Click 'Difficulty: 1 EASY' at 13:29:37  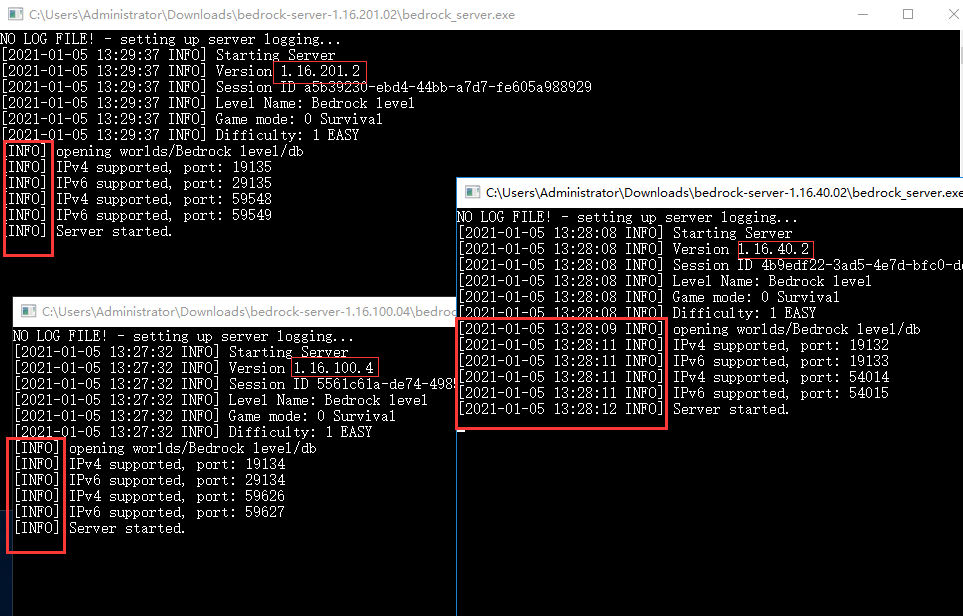click(x=287, y=135)
